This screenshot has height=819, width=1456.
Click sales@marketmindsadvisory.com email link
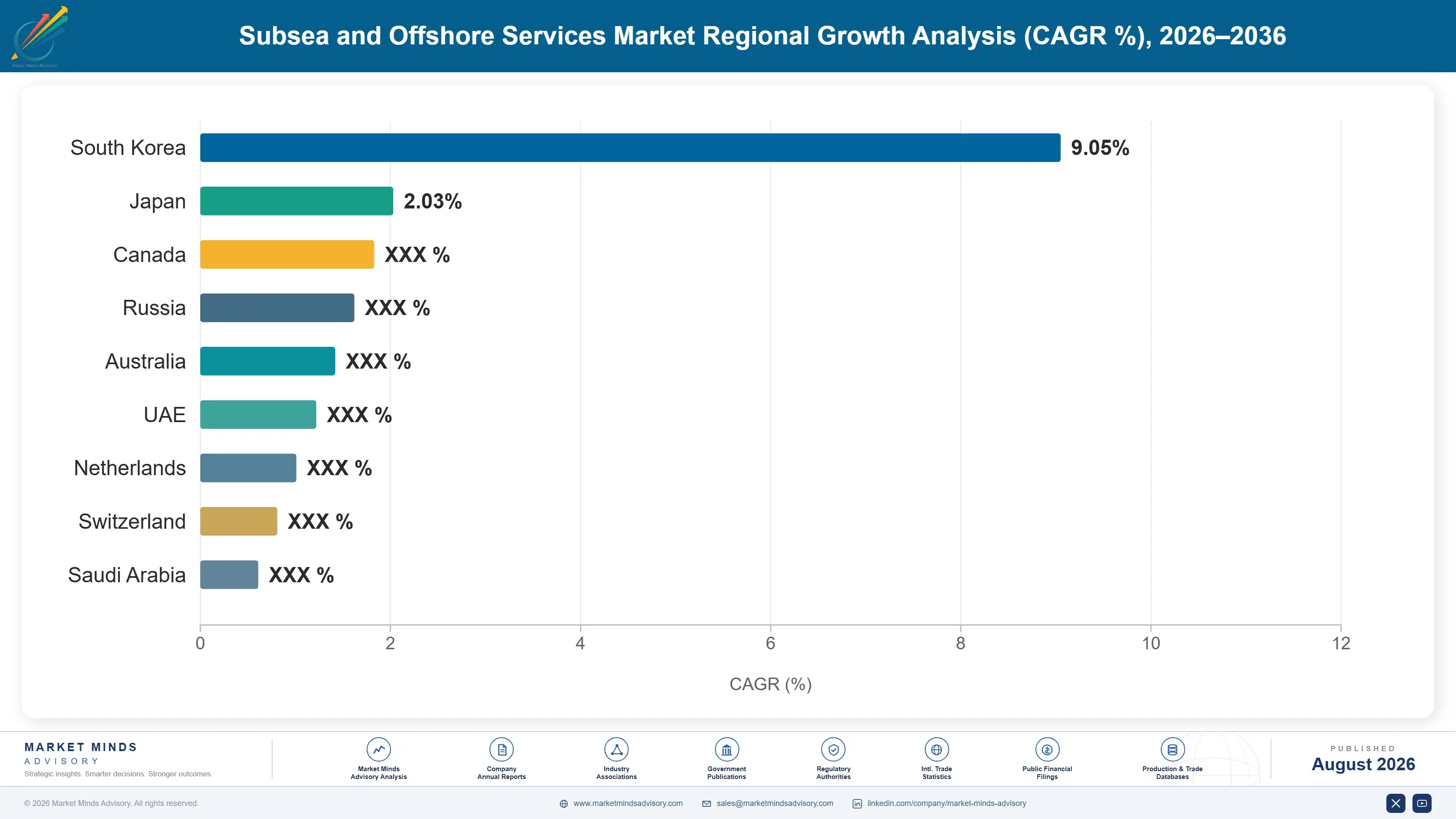pyautogui.click(x=775, y=803)
